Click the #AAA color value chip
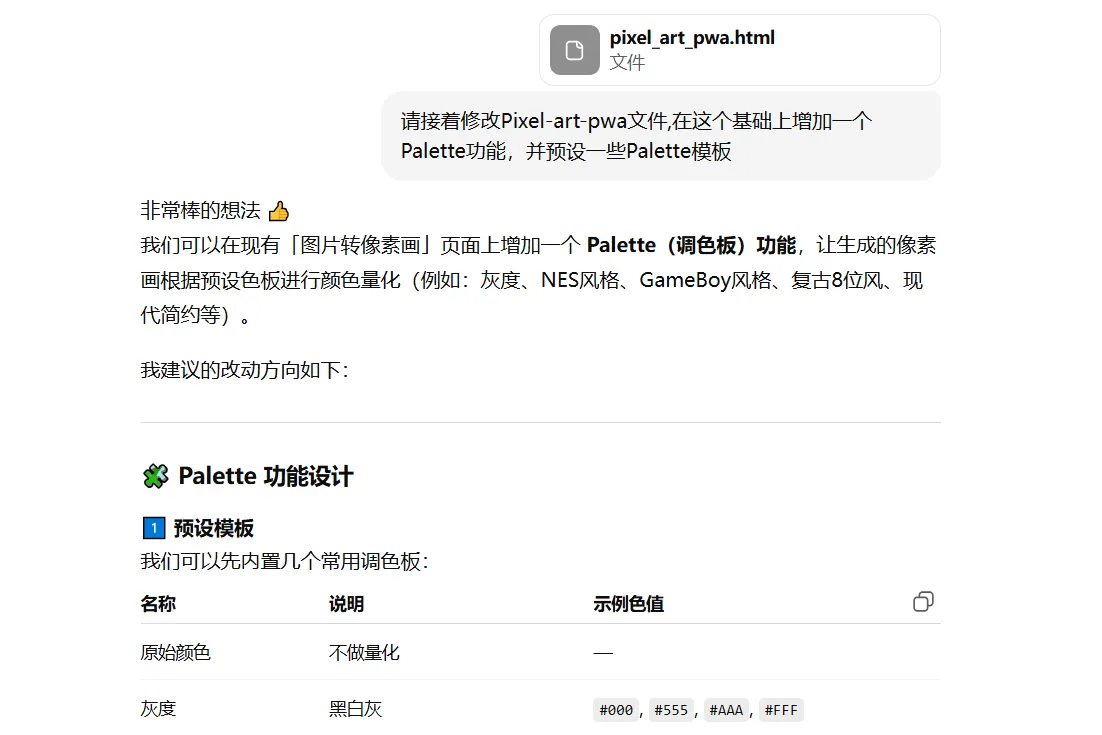This screenshot has height=735, width=1102. point(725,709)
